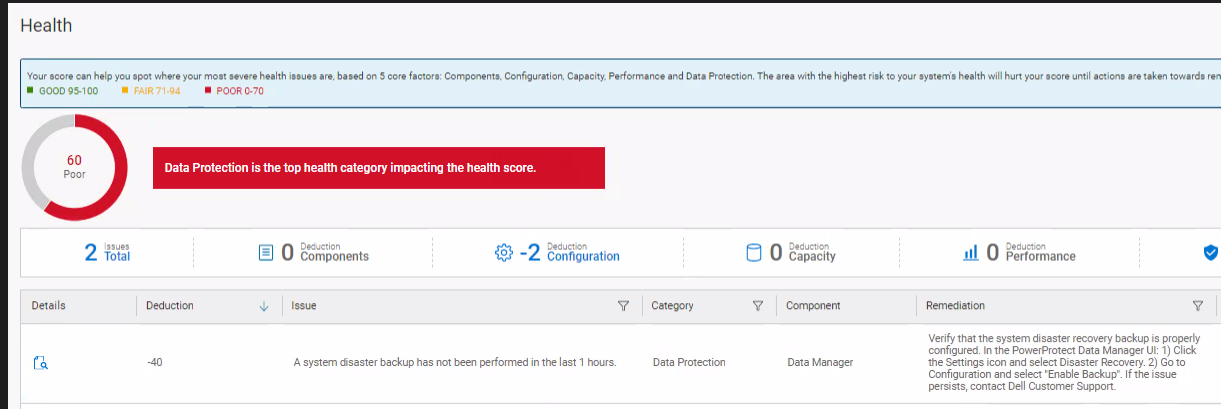Select the Issues Total tab
This screenshot has height=409, width=1221.
[x=108, y=253]
